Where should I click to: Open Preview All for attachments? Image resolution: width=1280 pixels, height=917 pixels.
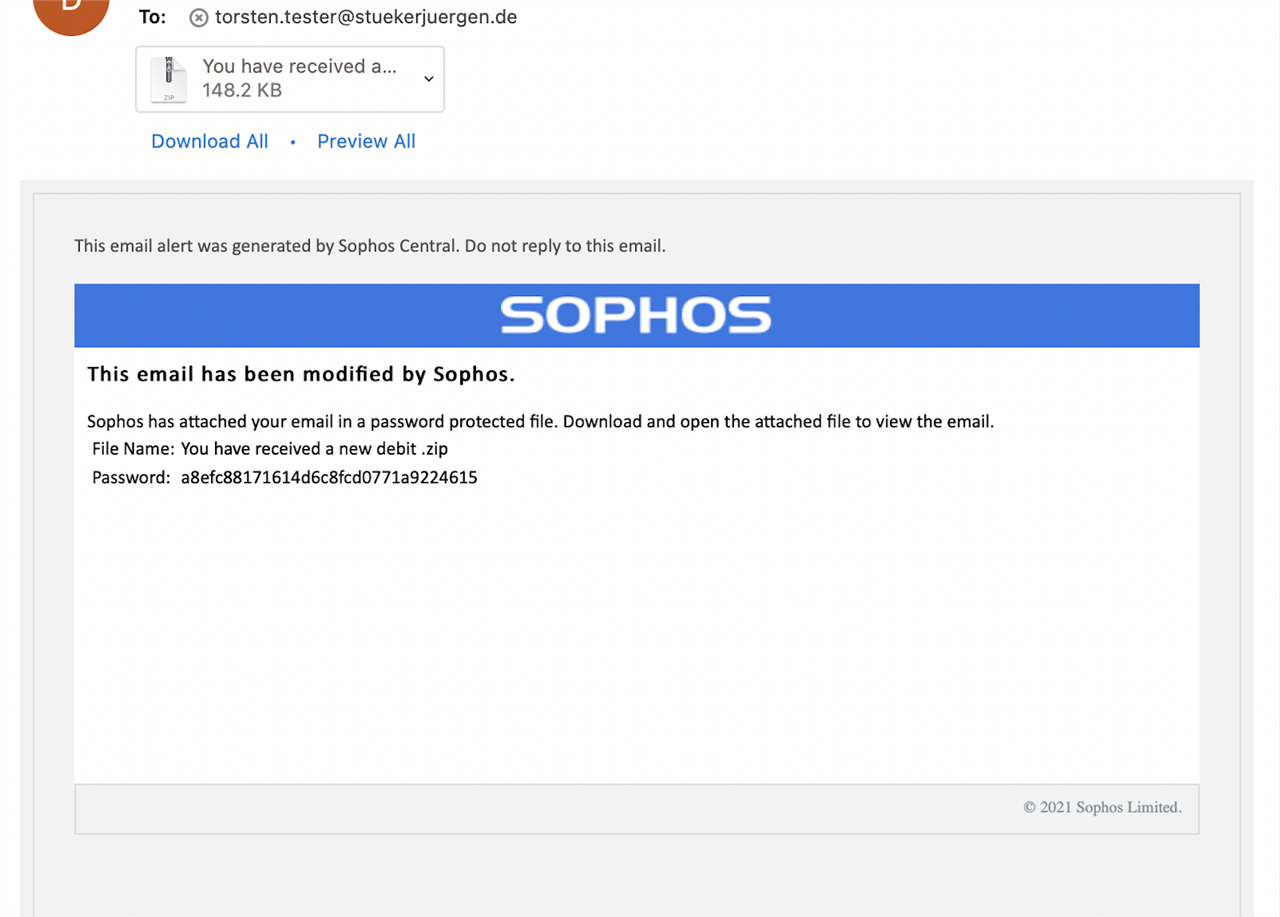(x=366, y=141)
